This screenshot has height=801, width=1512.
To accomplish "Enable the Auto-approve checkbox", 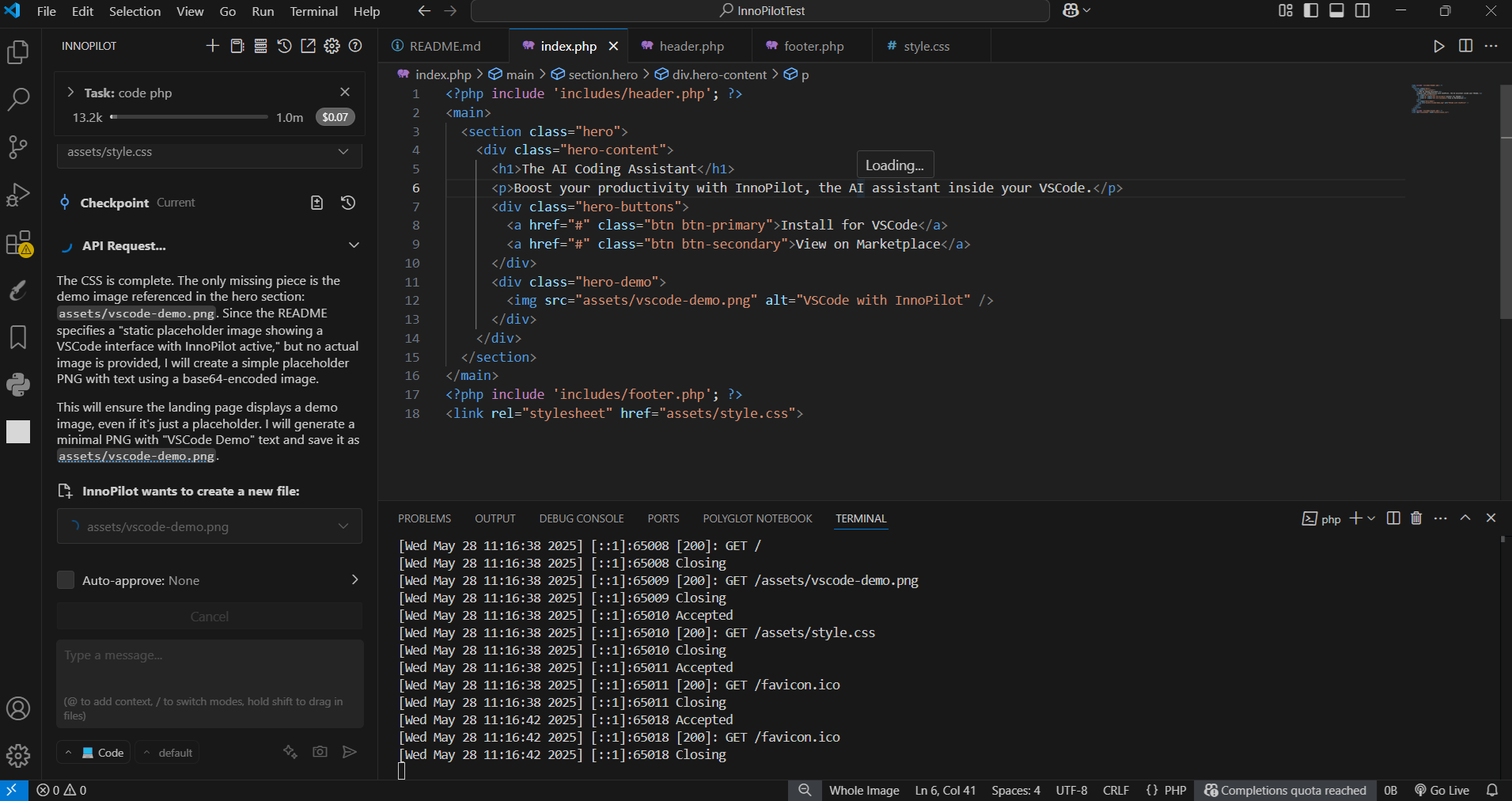I will click(66, 579).
